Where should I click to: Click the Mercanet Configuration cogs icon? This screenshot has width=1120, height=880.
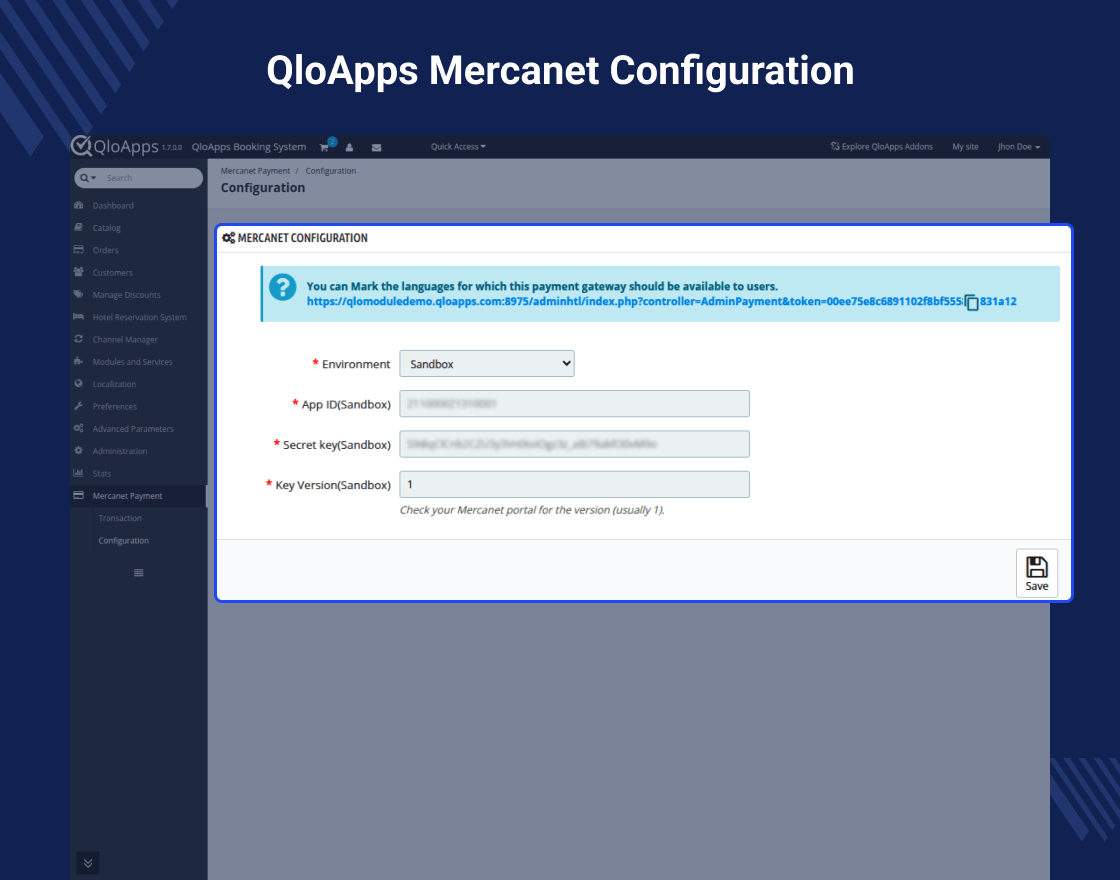point(229,238)
